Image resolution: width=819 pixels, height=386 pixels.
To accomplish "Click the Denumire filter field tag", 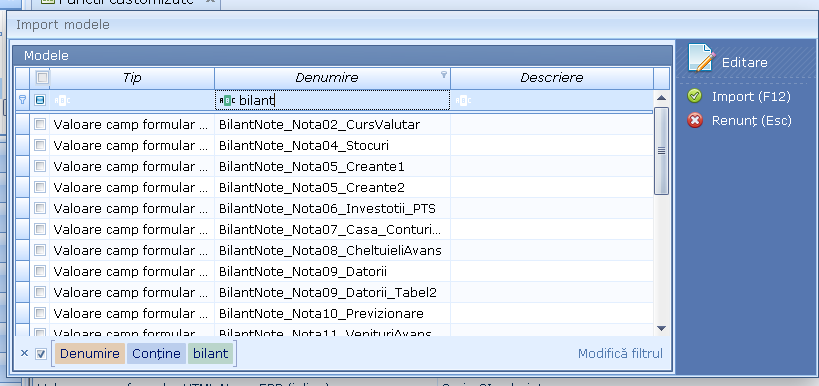I will point(90,354).
